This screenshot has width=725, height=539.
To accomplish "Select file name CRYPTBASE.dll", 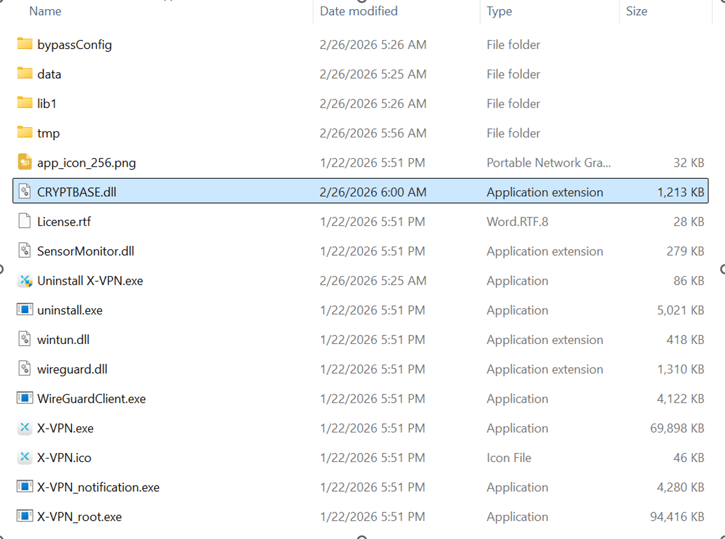I will [77, 192].
